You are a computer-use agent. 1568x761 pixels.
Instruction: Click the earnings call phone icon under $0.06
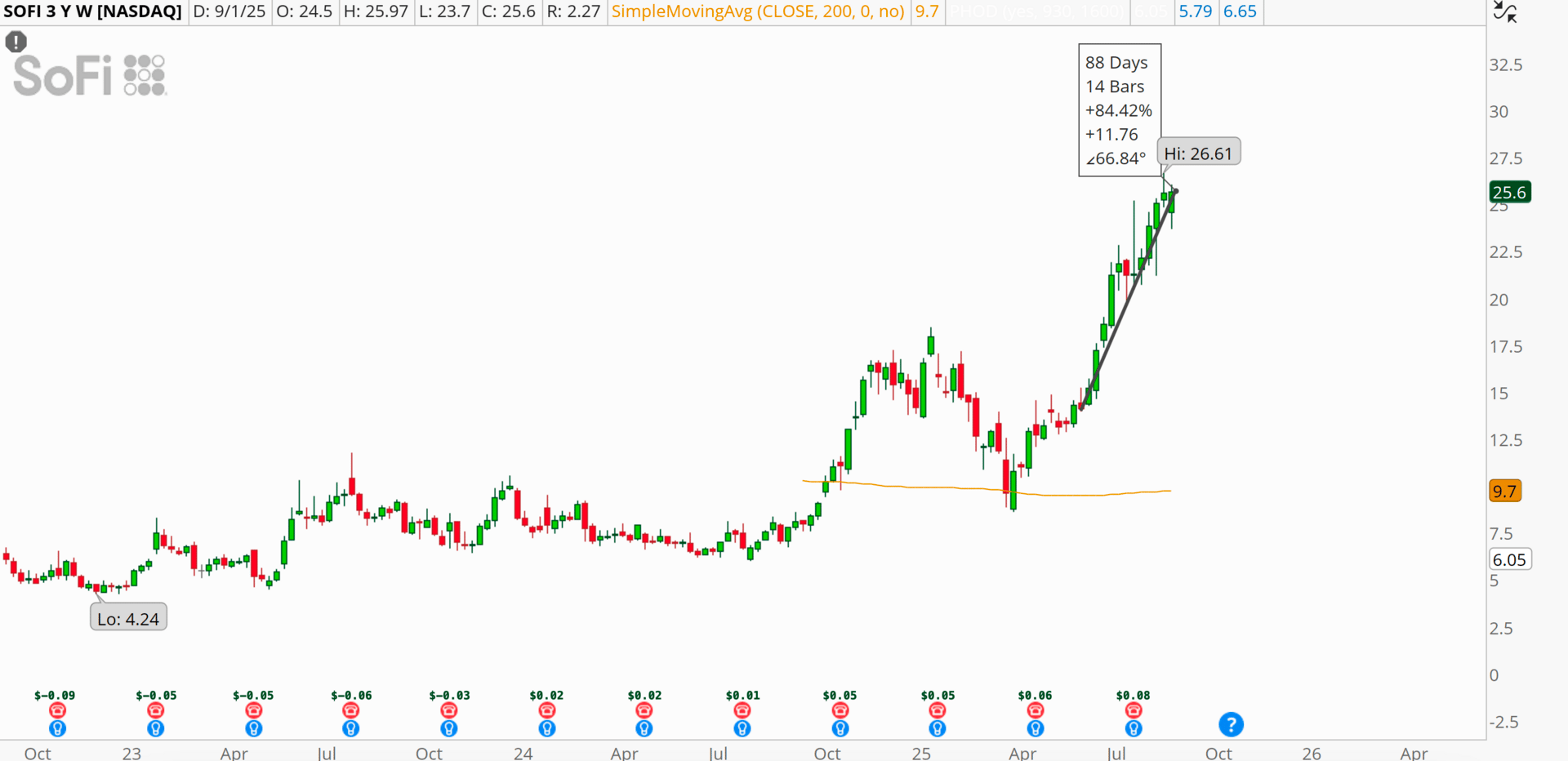[1036, 711]
